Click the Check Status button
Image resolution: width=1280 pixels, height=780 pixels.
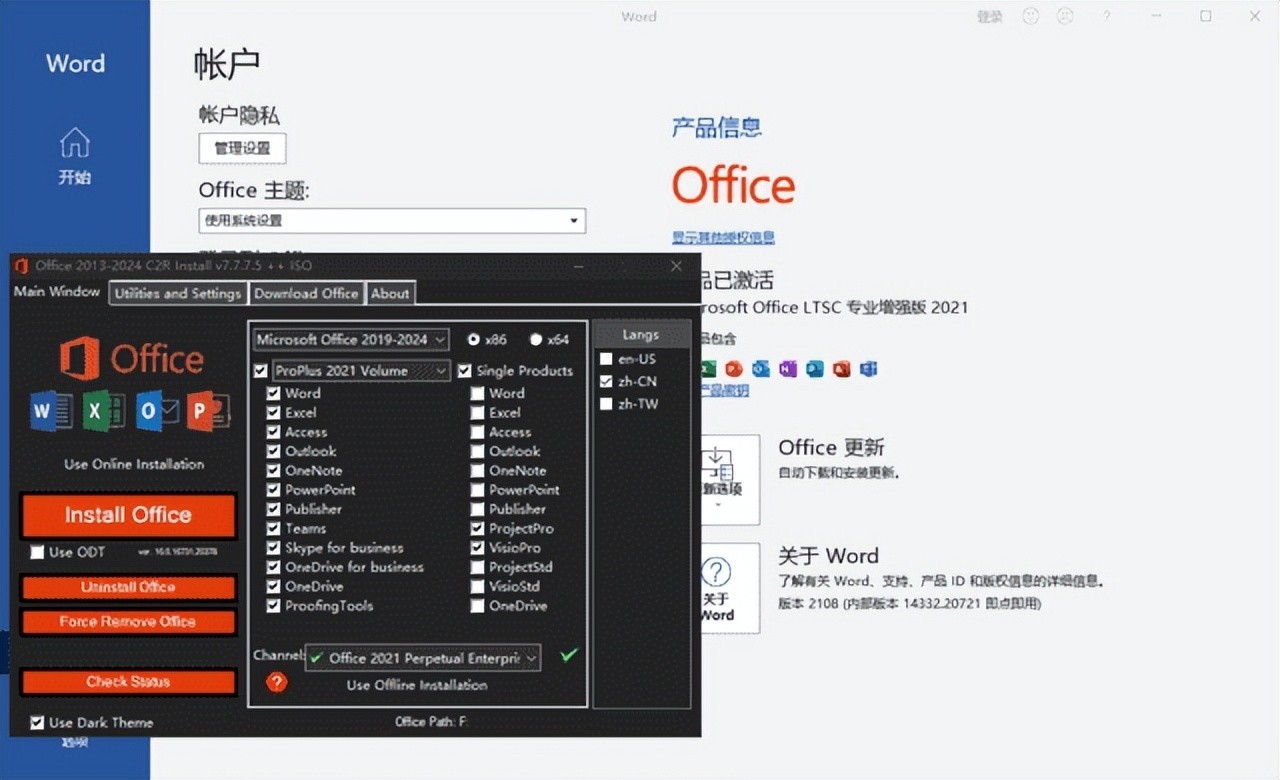(128, 681)
